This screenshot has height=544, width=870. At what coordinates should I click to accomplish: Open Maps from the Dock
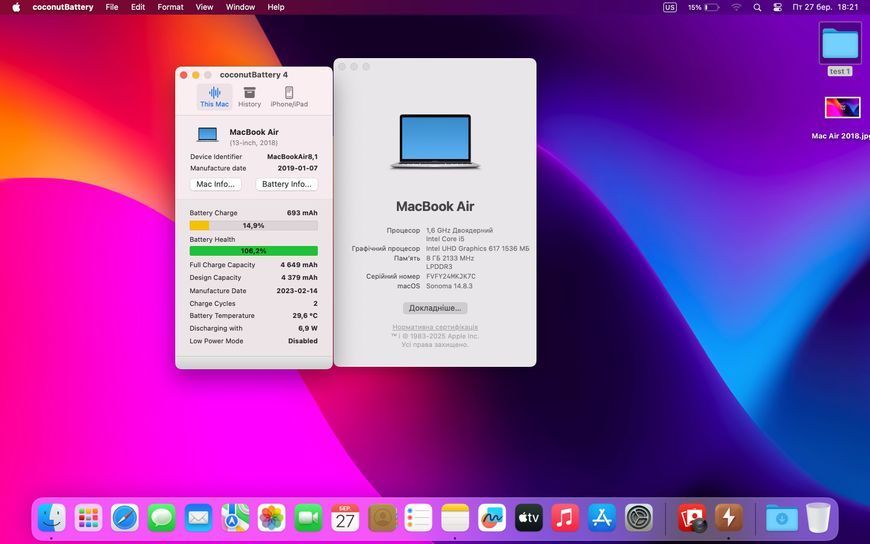[x=235, y=518]
